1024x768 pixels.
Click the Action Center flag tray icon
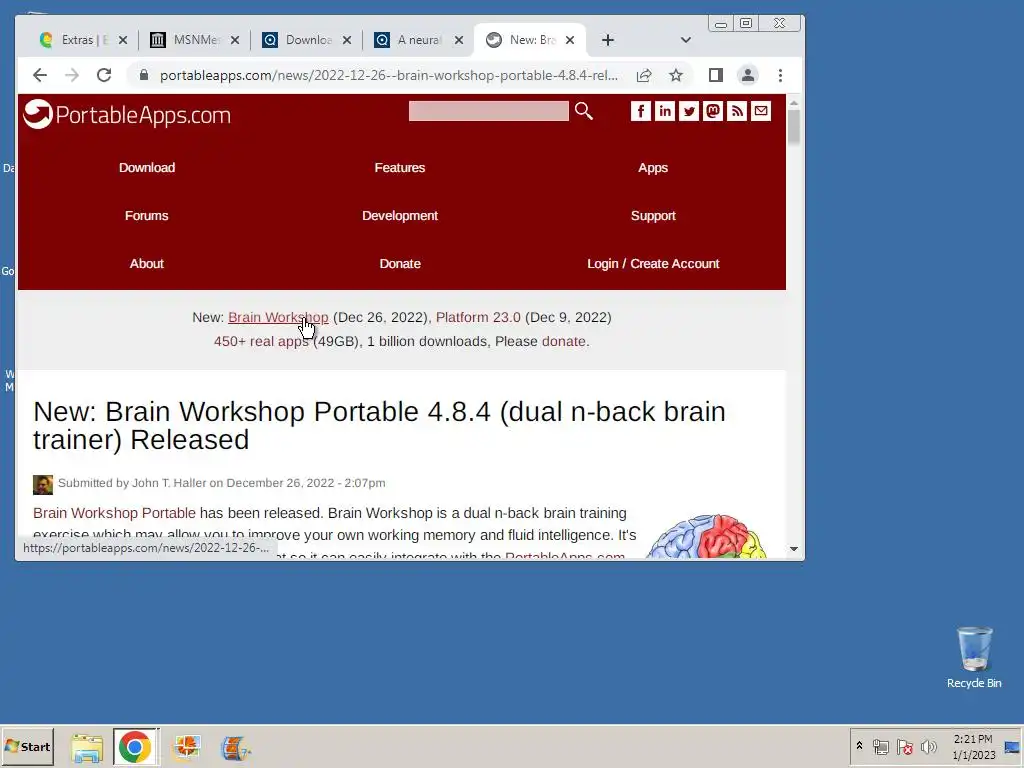coord(904,746)
